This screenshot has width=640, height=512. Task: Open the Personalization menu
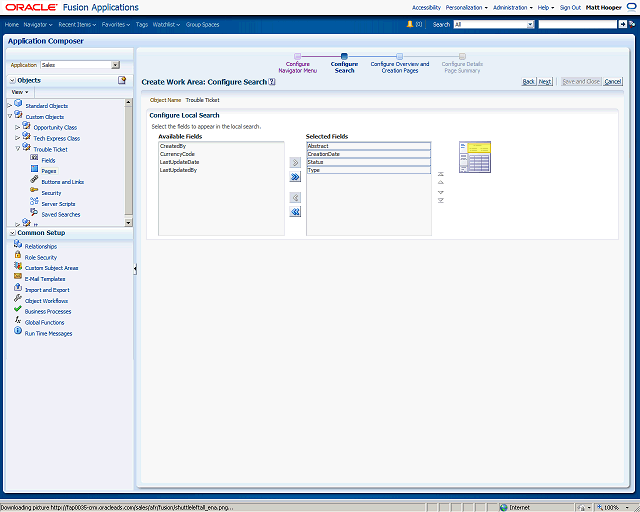[467, 7]
